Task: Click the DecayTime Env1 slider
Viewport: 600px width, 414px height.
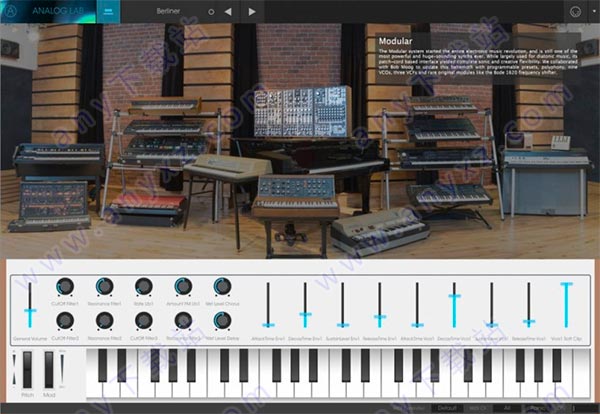Action: click(x=305, y=305)
